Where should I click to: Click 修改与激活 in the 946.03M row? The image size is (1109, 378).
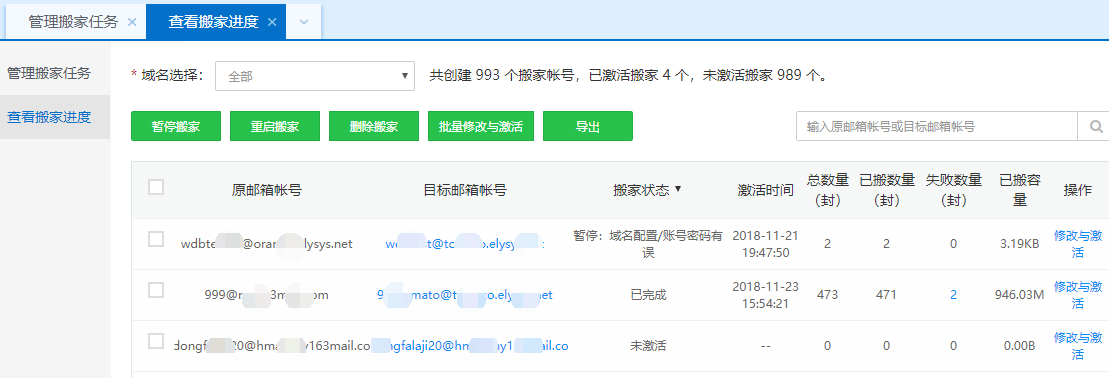1077,294
